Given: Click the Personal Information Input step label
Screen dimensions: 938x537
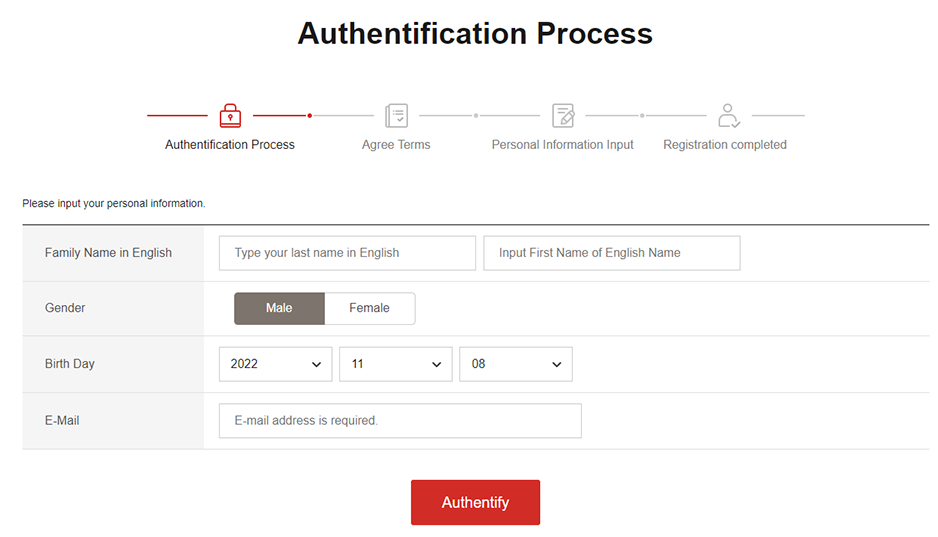Looking at the screenshot, I should (562, 145).
